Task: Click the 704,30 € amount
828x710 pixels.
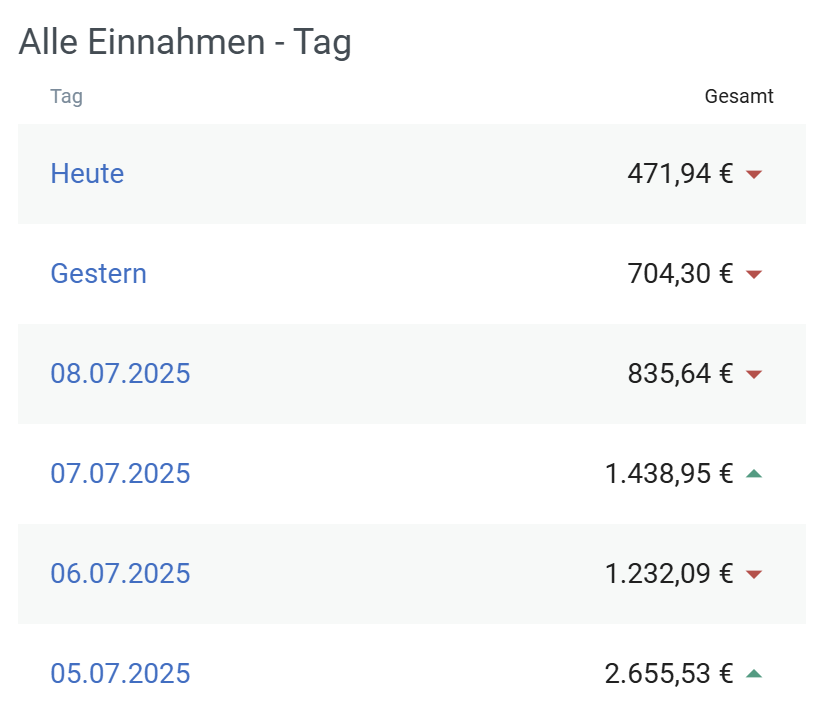Action: pyautogui.click(x=680, y=273)
